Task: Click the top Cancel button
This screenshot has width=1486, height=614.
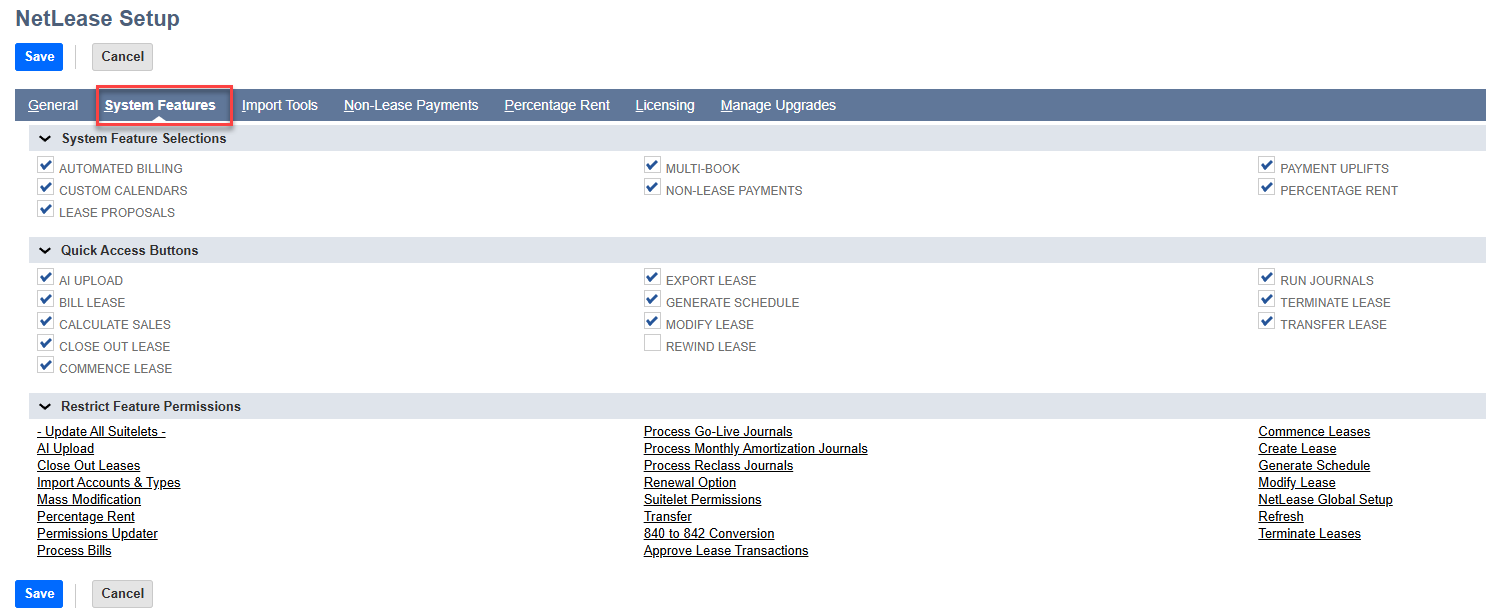Action: pos(122,57)
